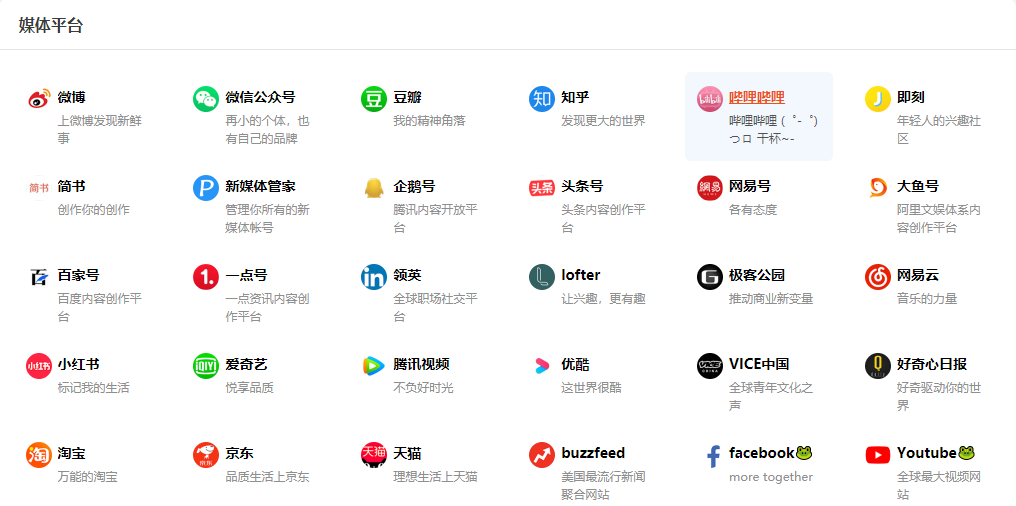Click the 优酷 title link
Screen dimensions: 1016x506
[575, 364]
